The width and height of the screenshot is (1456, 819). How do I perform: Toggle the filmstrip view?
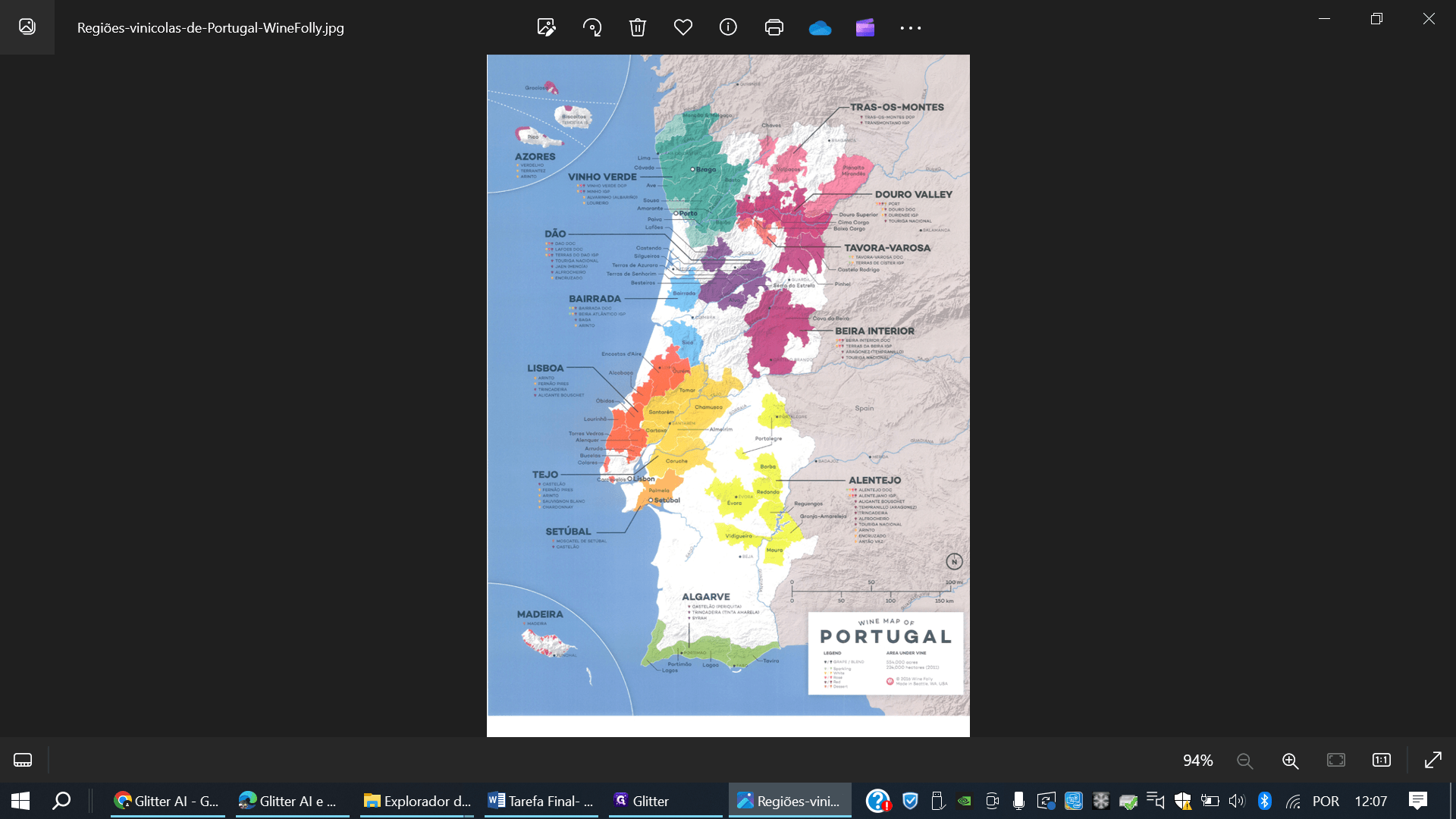click(23, 760)
